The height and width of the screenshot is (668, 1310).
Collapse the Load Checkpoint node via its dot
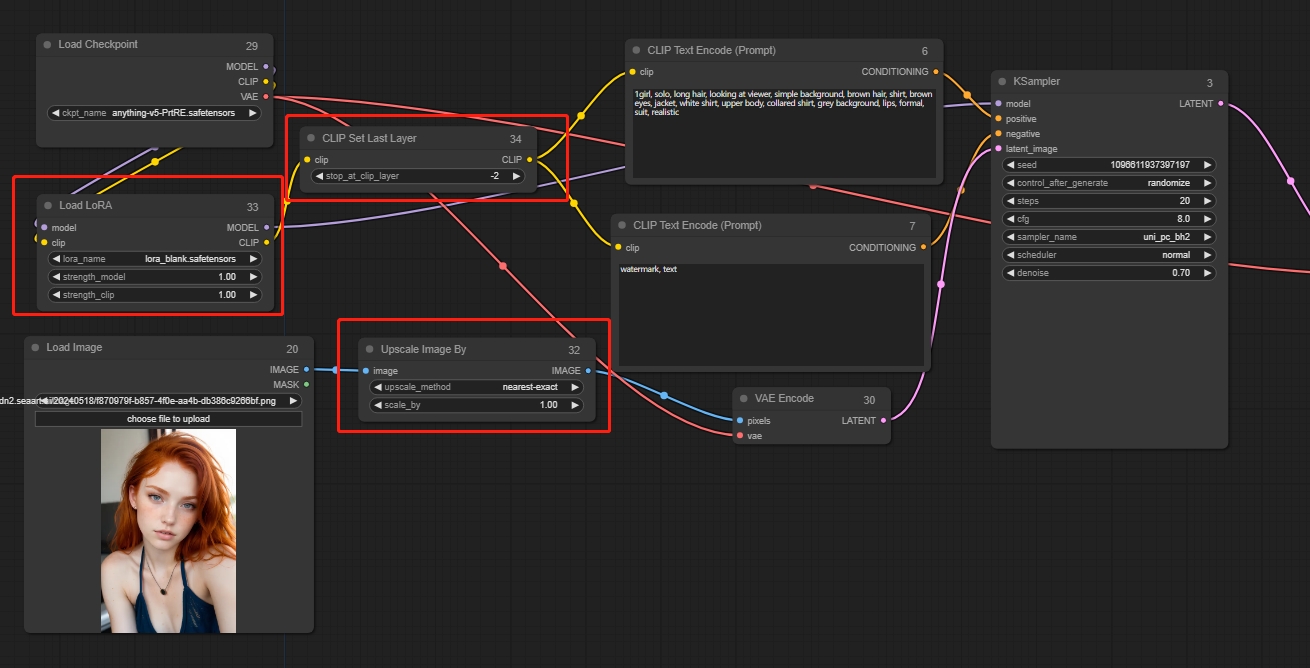pos(47,45)
